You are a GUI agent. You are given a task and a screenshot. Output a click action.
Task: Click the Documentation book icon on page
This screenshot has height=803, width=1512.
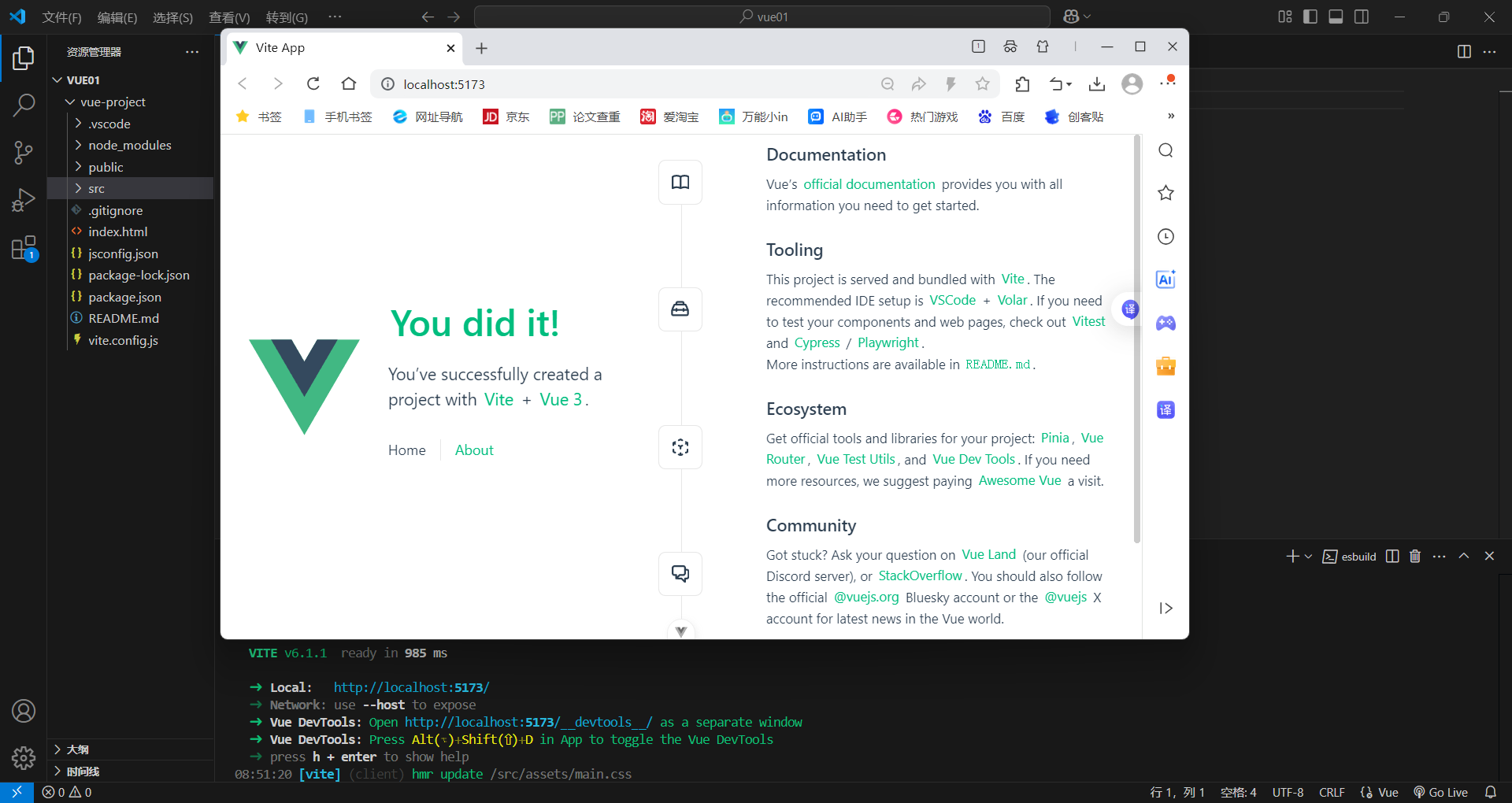click(680, 183)
